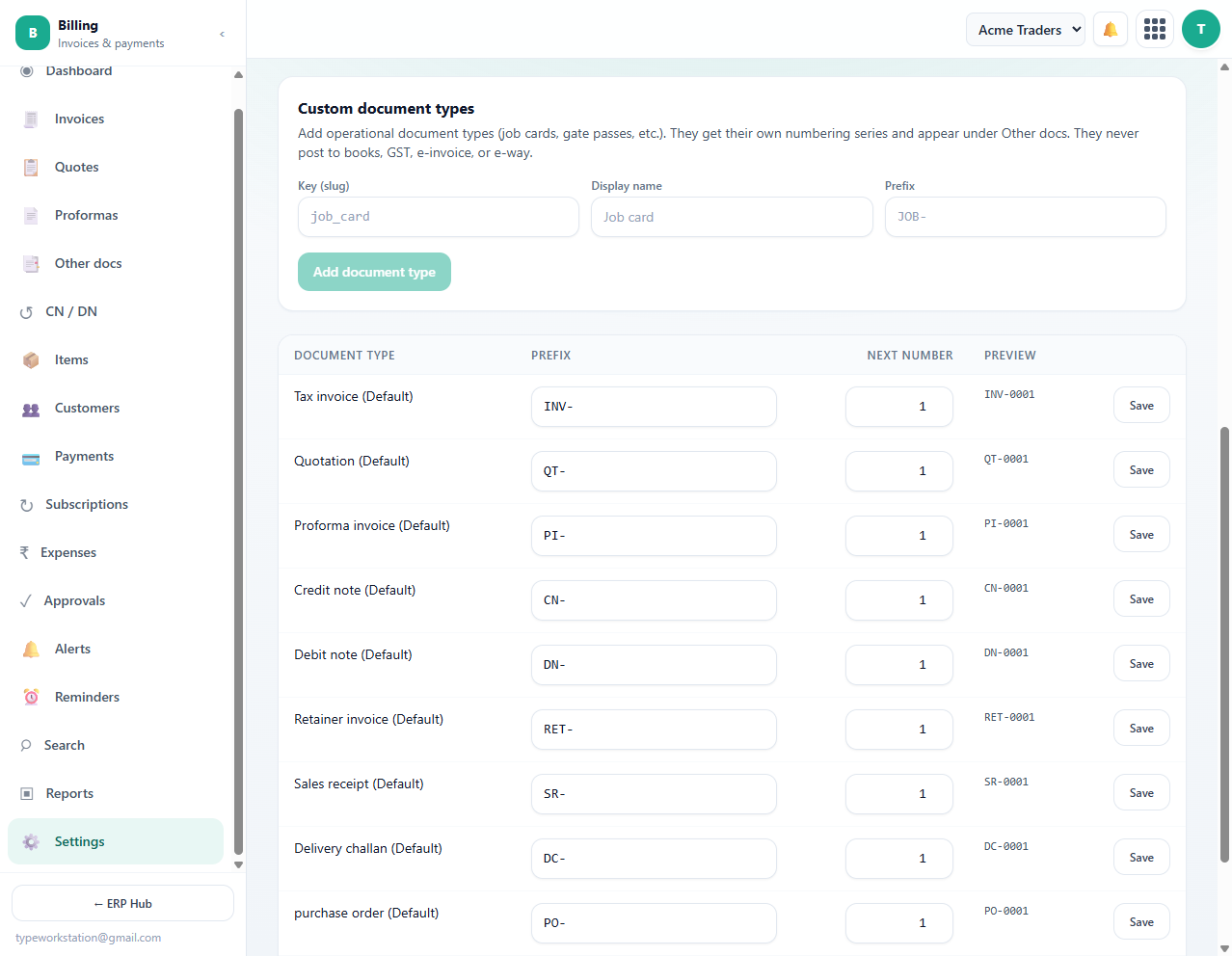The height and width of the screenshot is (956, 1232).
Task: Save the Quotation row
Action: click(1141, 470)
